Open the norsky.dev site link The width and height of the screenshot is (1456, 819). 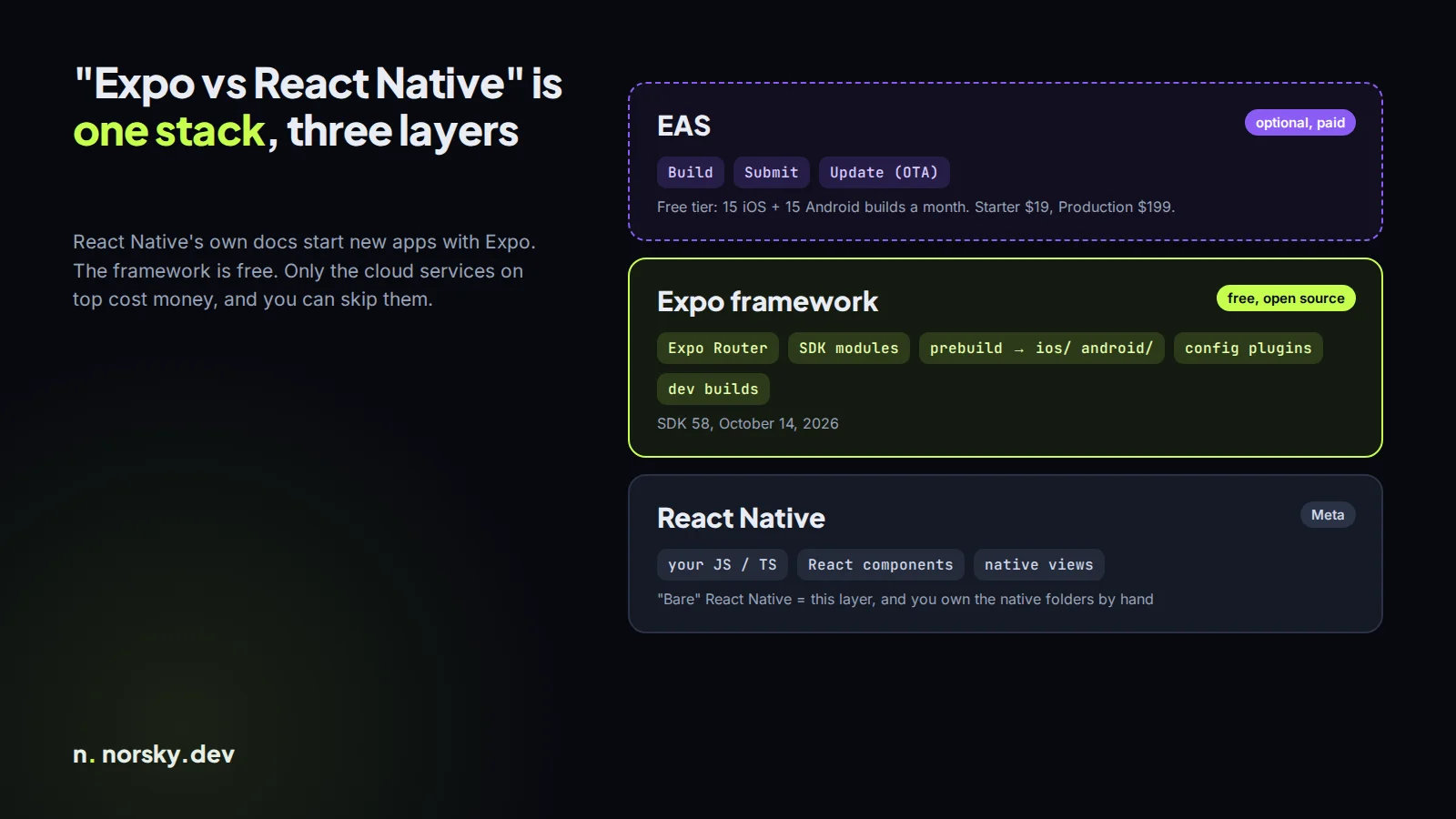coord(154,754)
